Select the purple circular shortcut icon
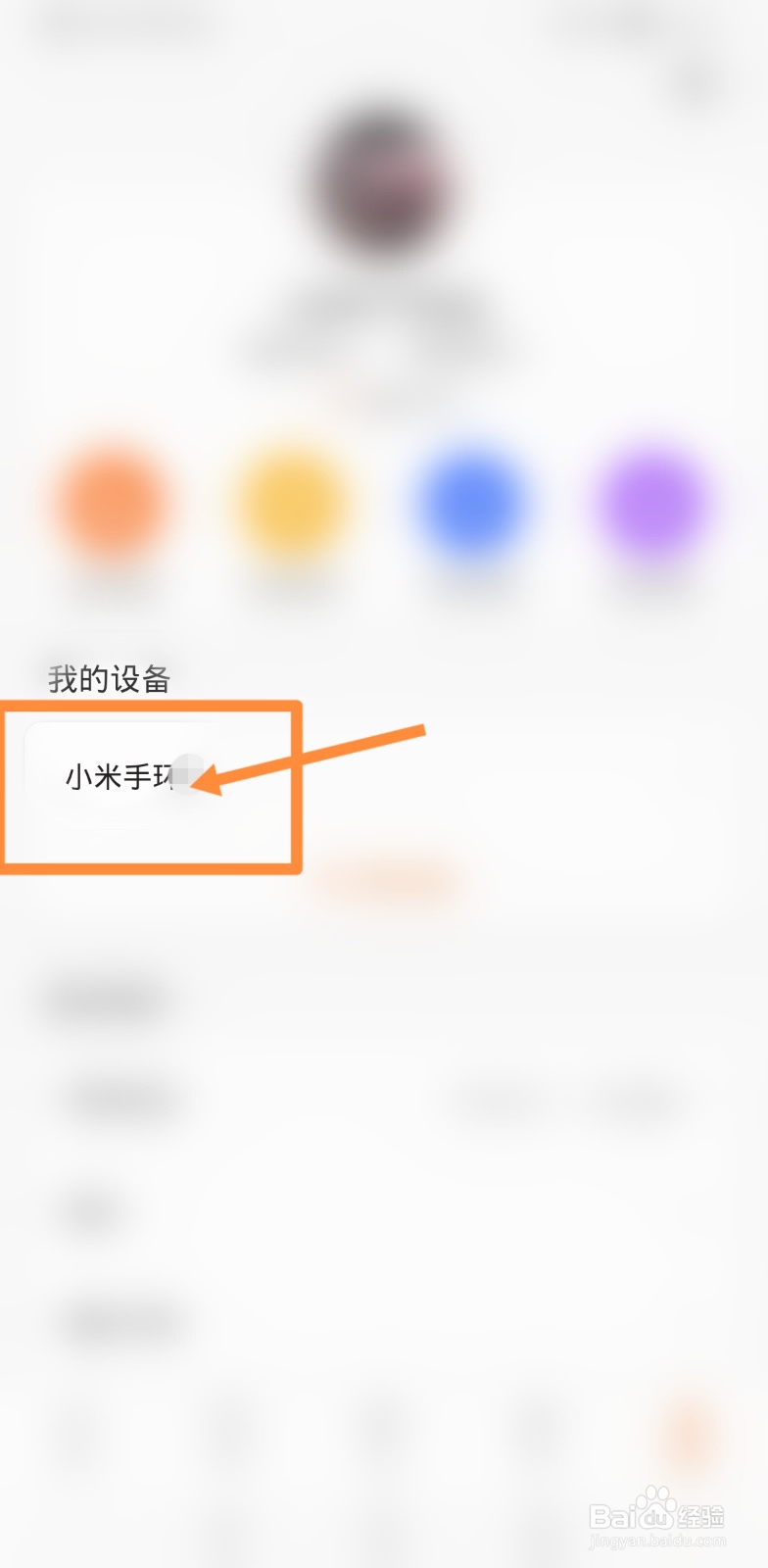 (653, 505)
